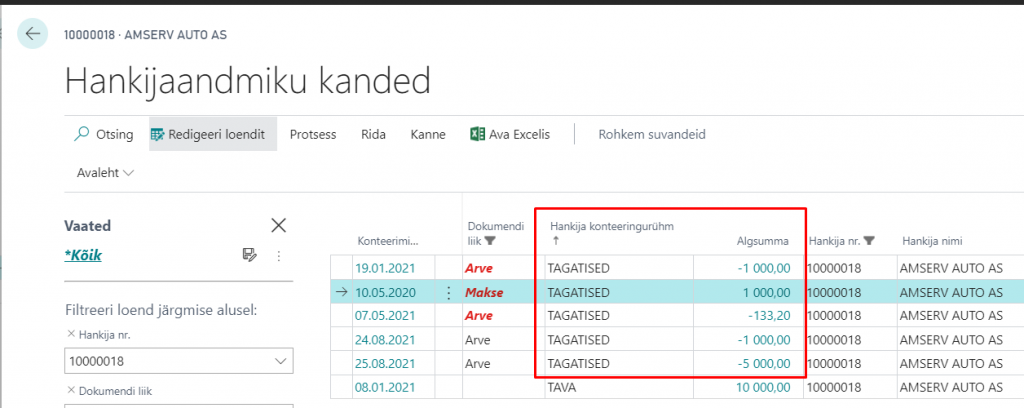Screen dimensions: 1024x408
Task: Open the Kanne menu
Action: [x=428, y=134]
